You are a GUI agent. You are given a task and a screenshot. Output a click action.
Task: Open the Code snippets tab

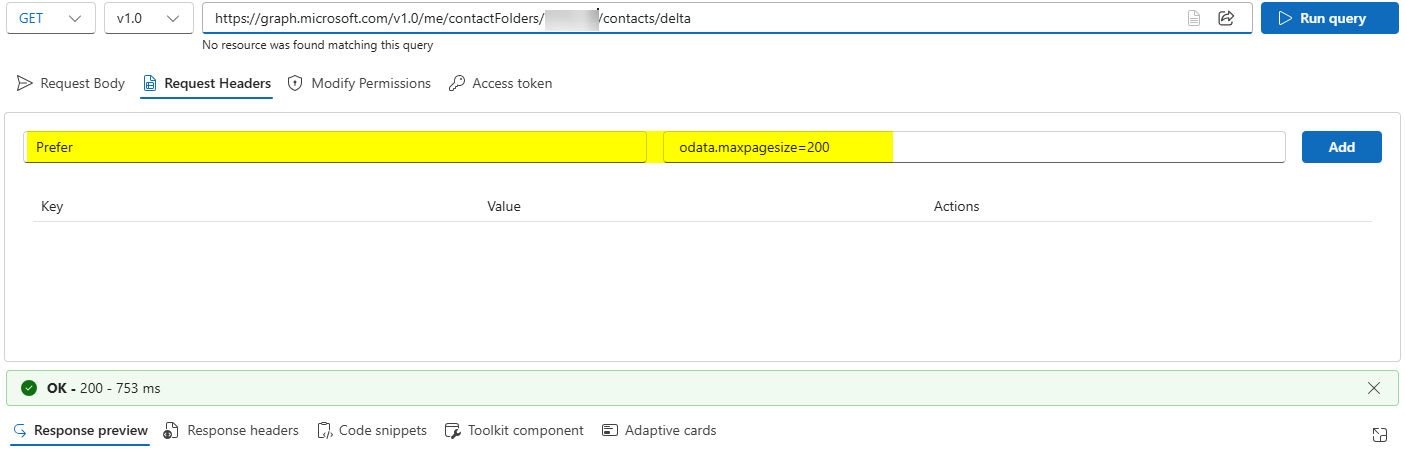[372, 431]
